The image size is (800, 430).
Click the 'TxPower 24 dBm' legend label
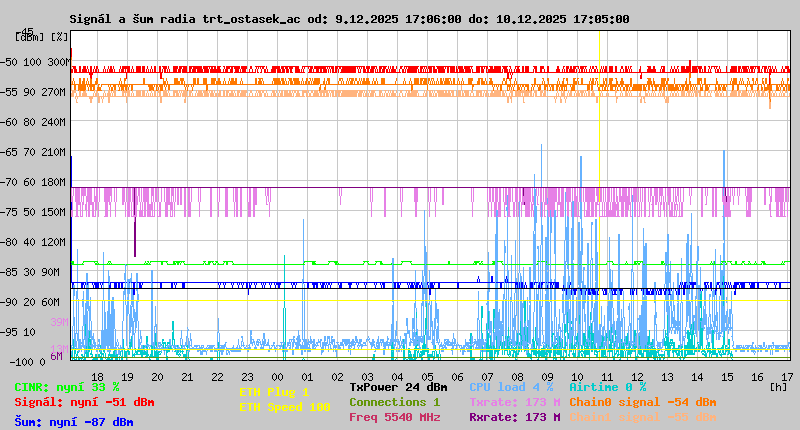click(398, 387)
